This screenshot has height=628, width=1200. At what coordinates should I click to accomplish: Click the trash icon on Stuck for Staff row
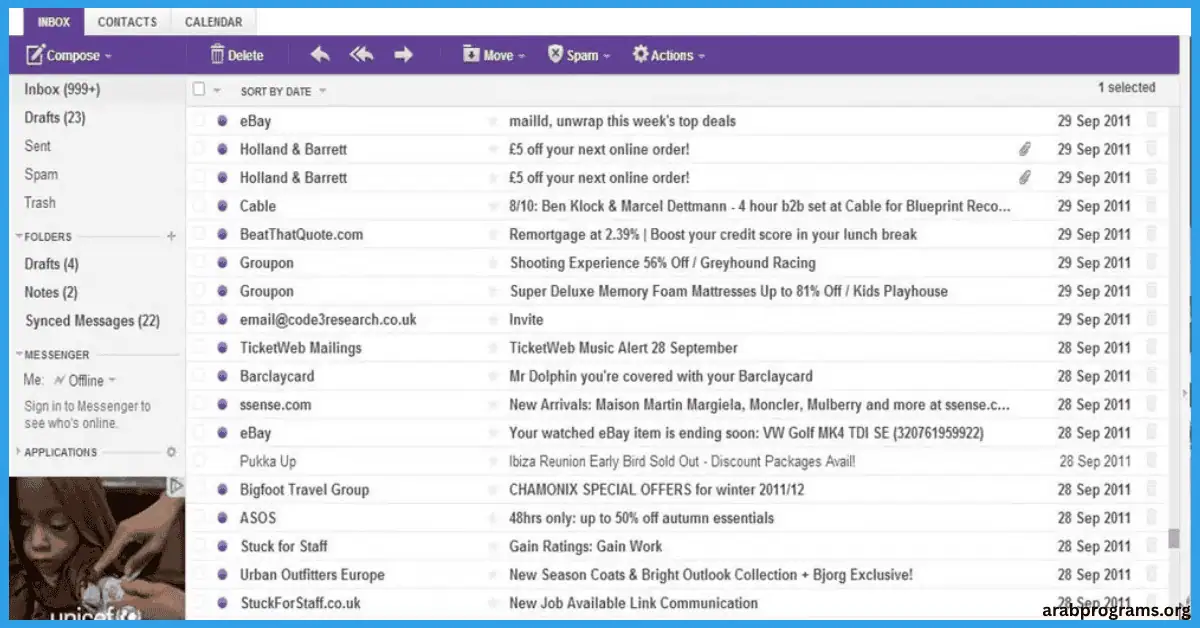[x=1151, y=546]
